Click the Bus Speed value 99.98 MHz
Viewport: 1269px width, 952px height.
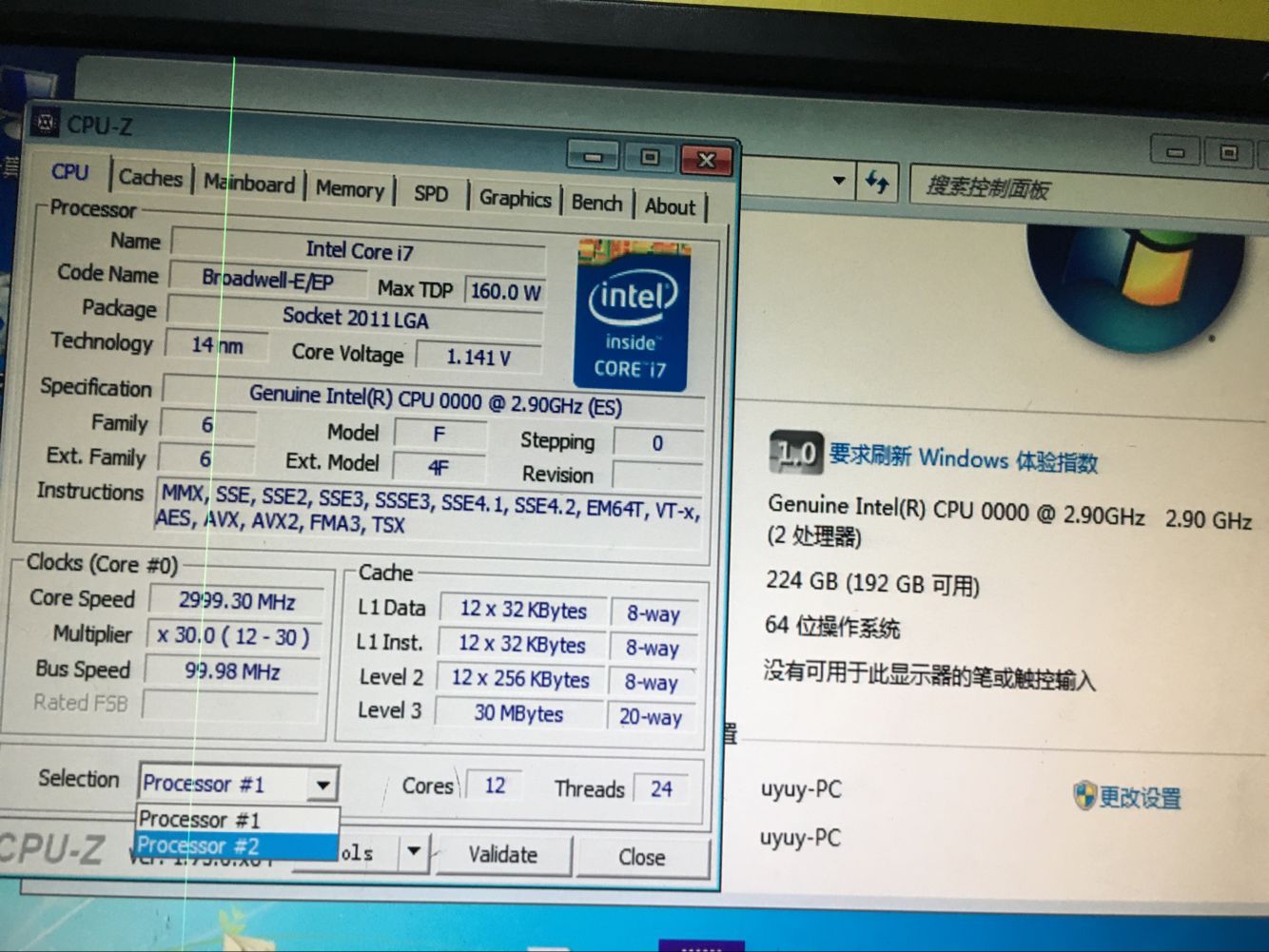pos(232,671)
